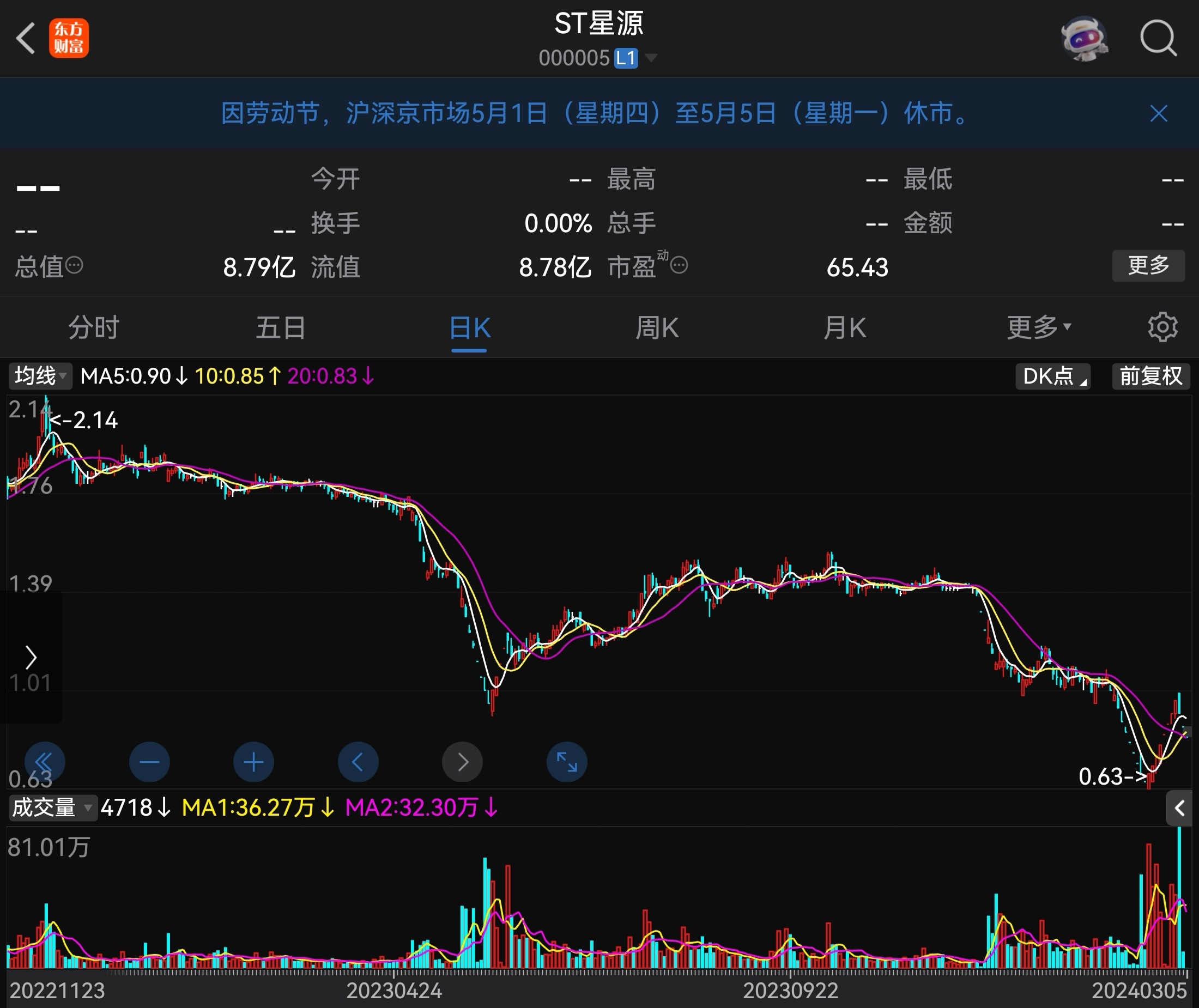Tap MA1:36.27万 volume average
This screenshot has width=1199, height=1008.
pos(258,808)
